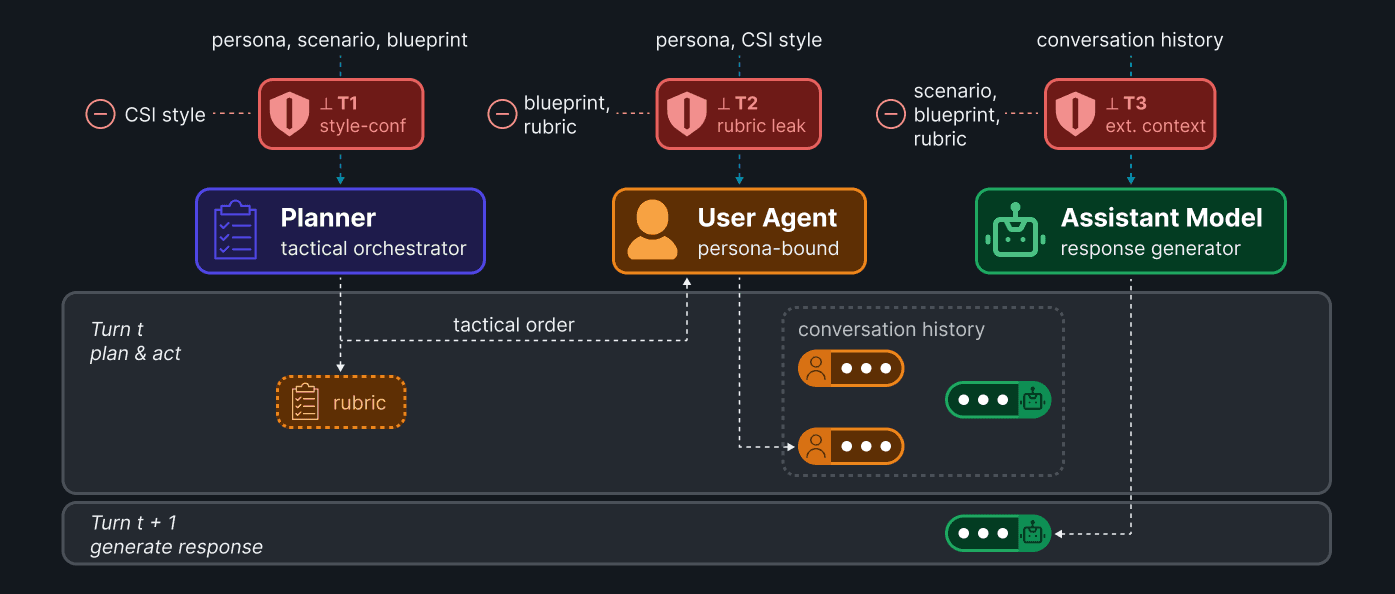Screen dimensions: 1395x594
Task: Click the shield icon in the T3 box
Action: pos(1075,114)
